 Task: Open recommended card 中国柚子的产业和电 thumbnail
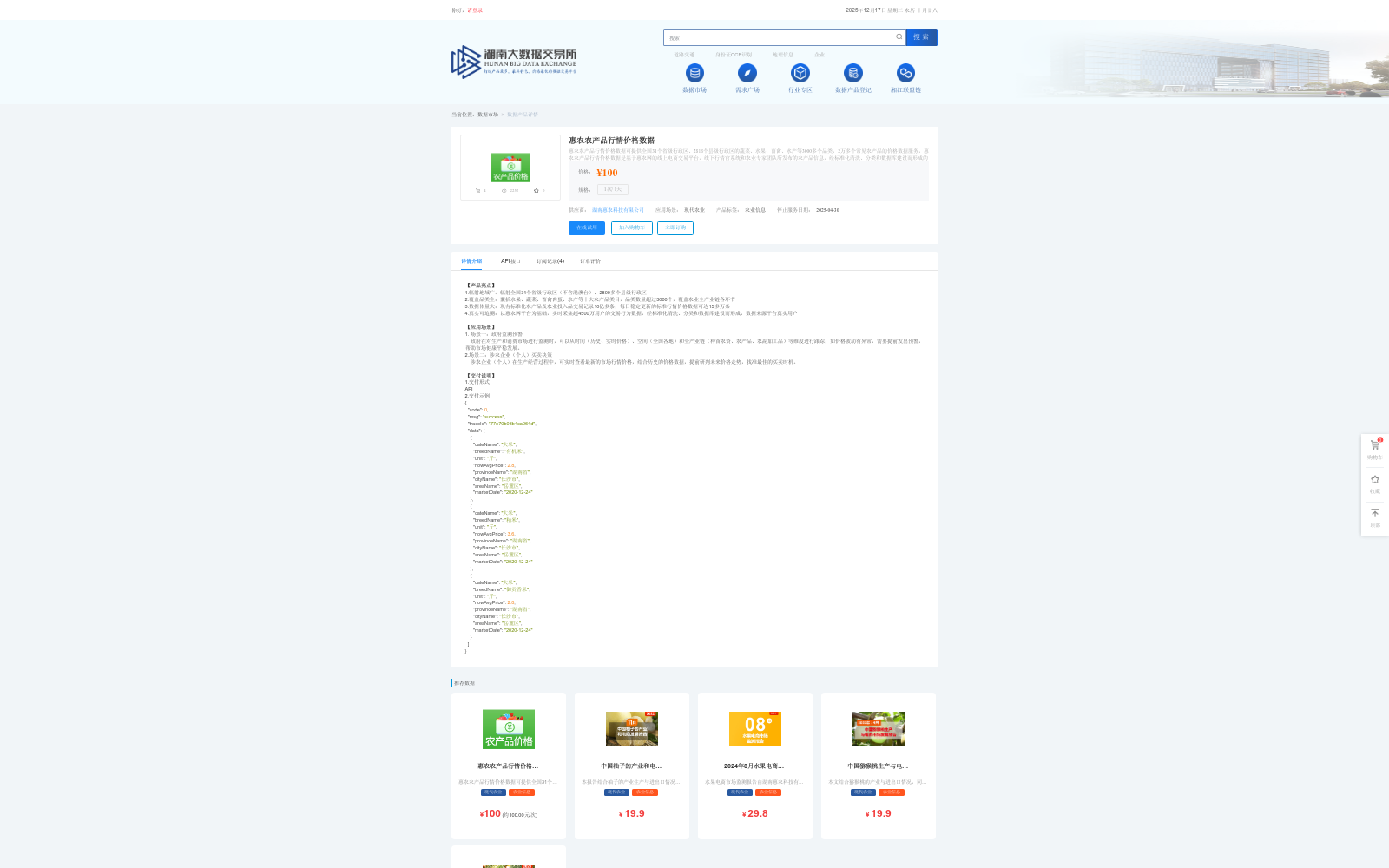[632, 729]
